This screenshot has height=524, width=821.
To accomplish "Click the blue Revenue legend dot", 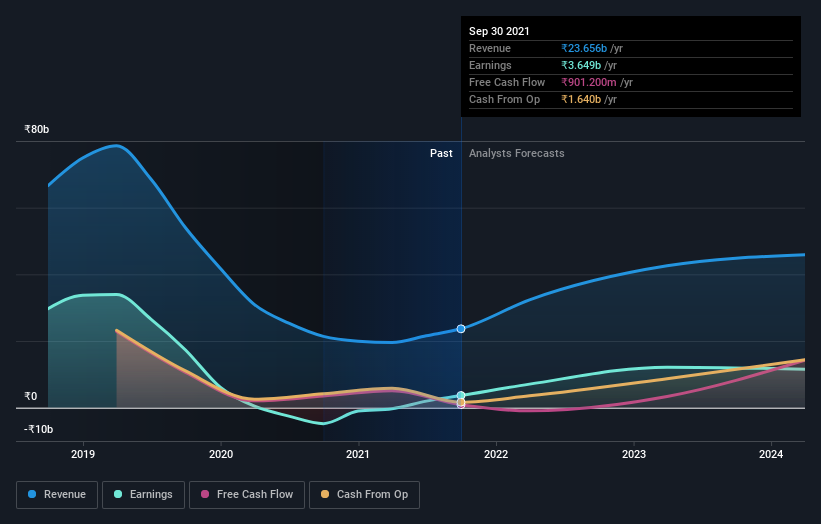I will [32, 494].
